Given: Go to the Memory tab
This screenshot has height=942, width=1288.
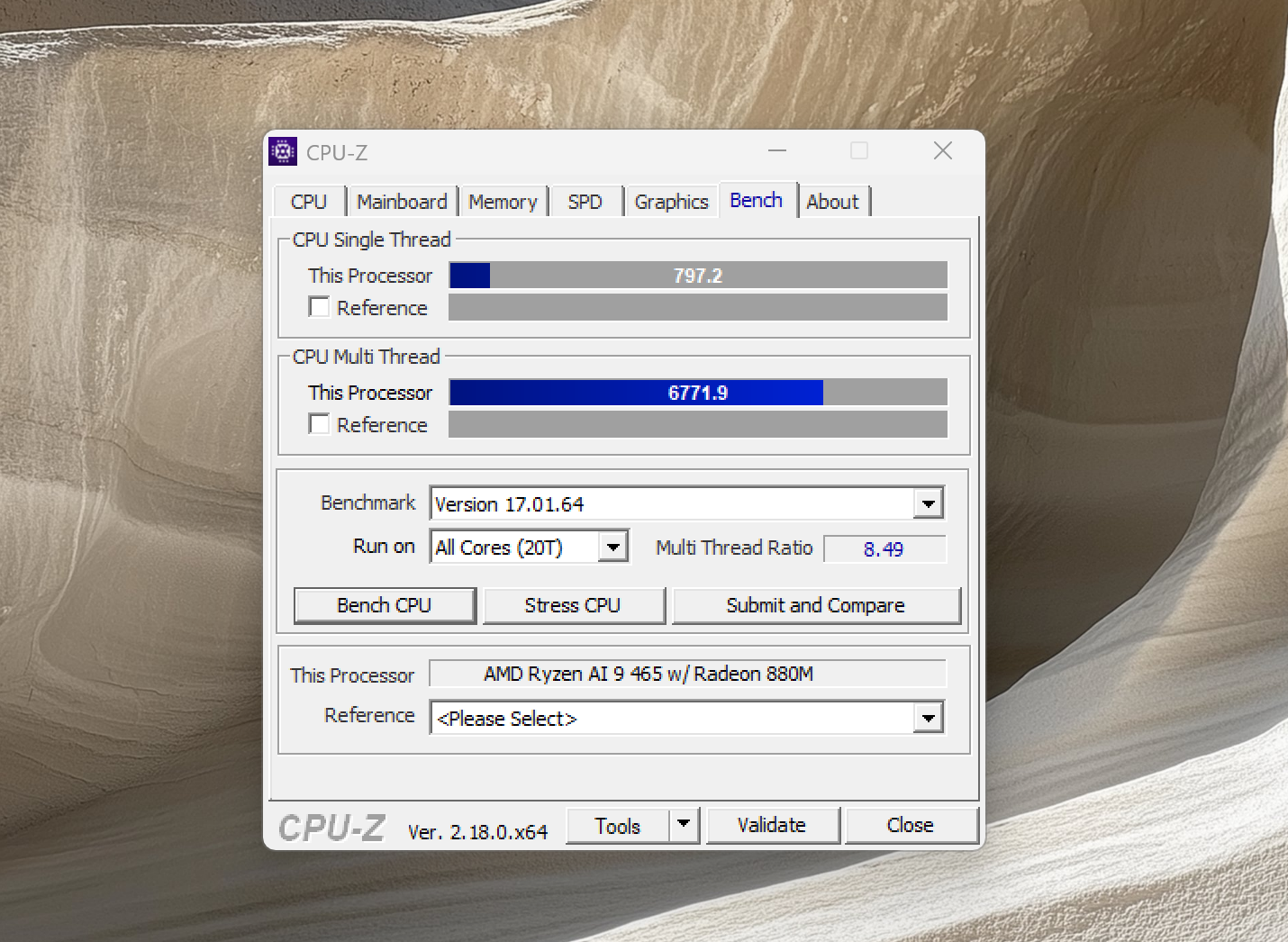Looking at the screenshot, I should click(x=503, y=202).
